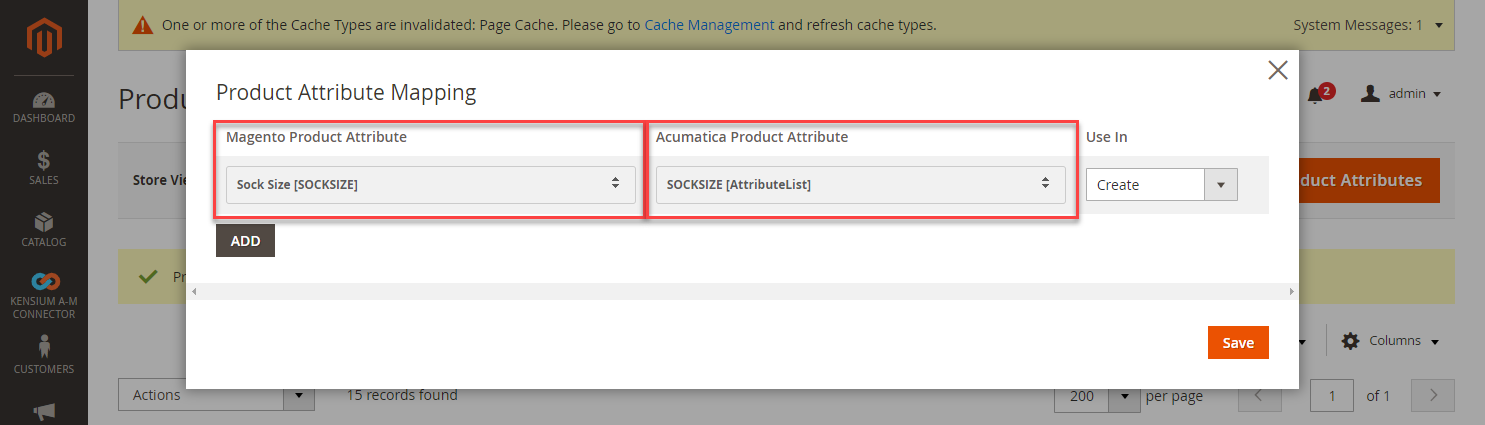Image resolution: width=1485 pixels, height=425 pixels.
Task: Open Kensium A-M Connector menu
Action: click(43, 296)
